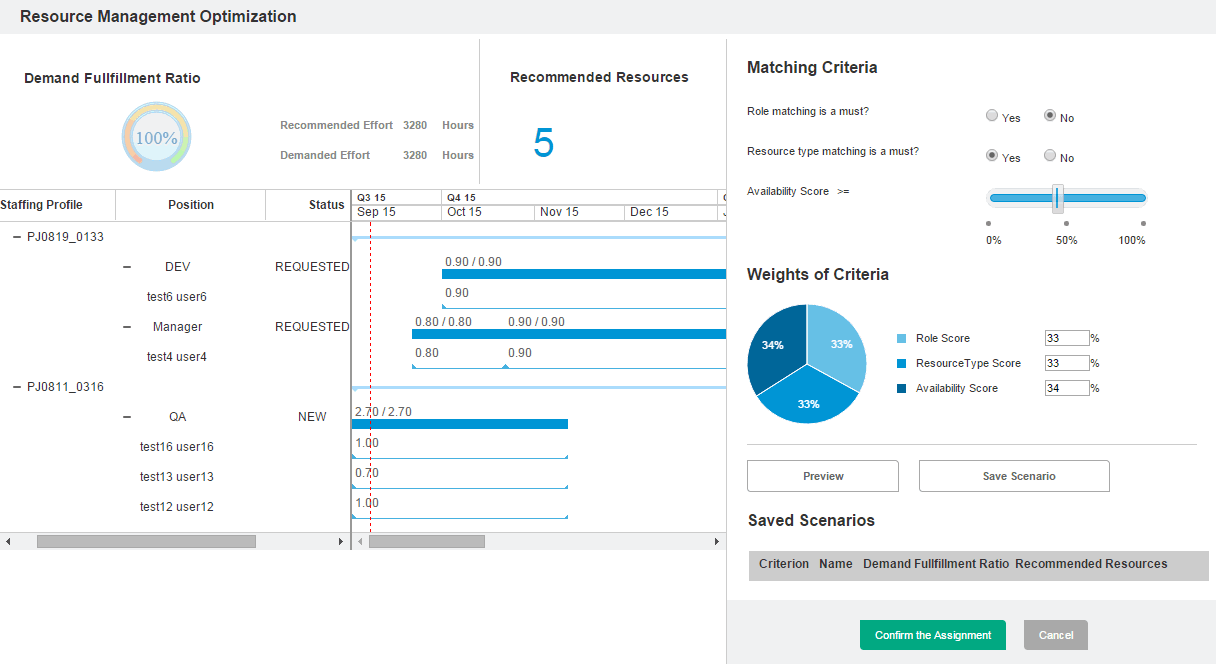Click the Position column header
This screenshot has width=1216, height=664.
[191, 205]
